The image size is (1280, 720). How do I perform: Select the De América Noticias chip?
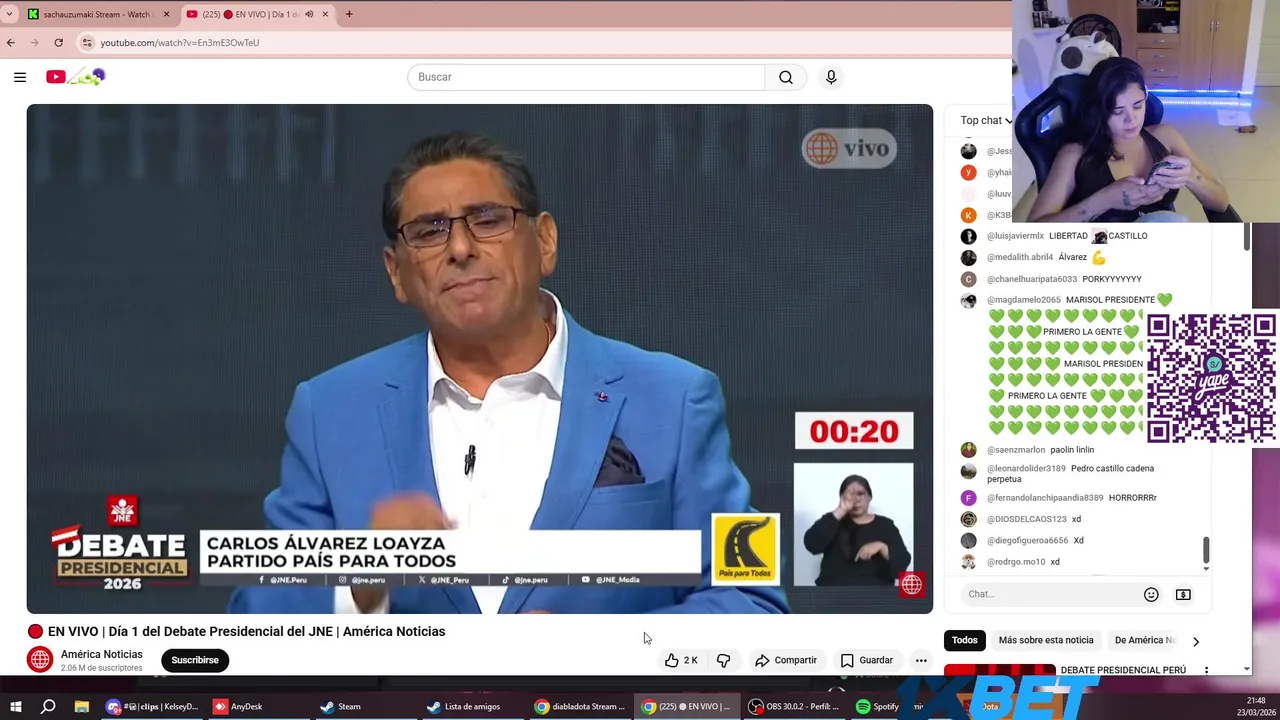point(1145,640)
